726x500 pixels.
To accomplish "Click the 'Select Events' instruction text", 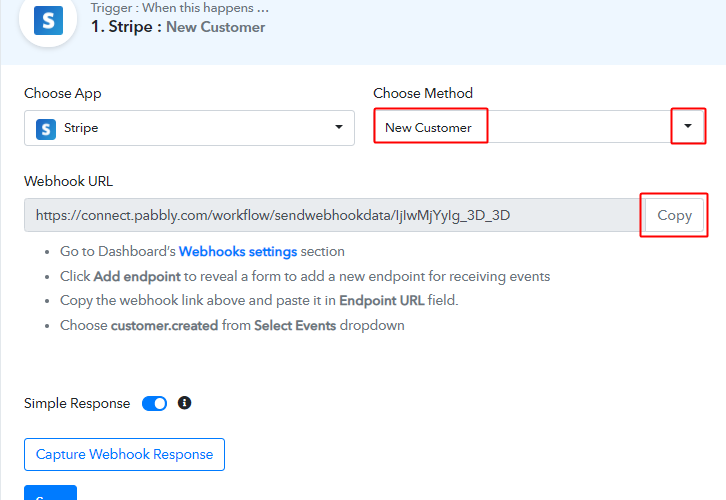I will point(295,325).
